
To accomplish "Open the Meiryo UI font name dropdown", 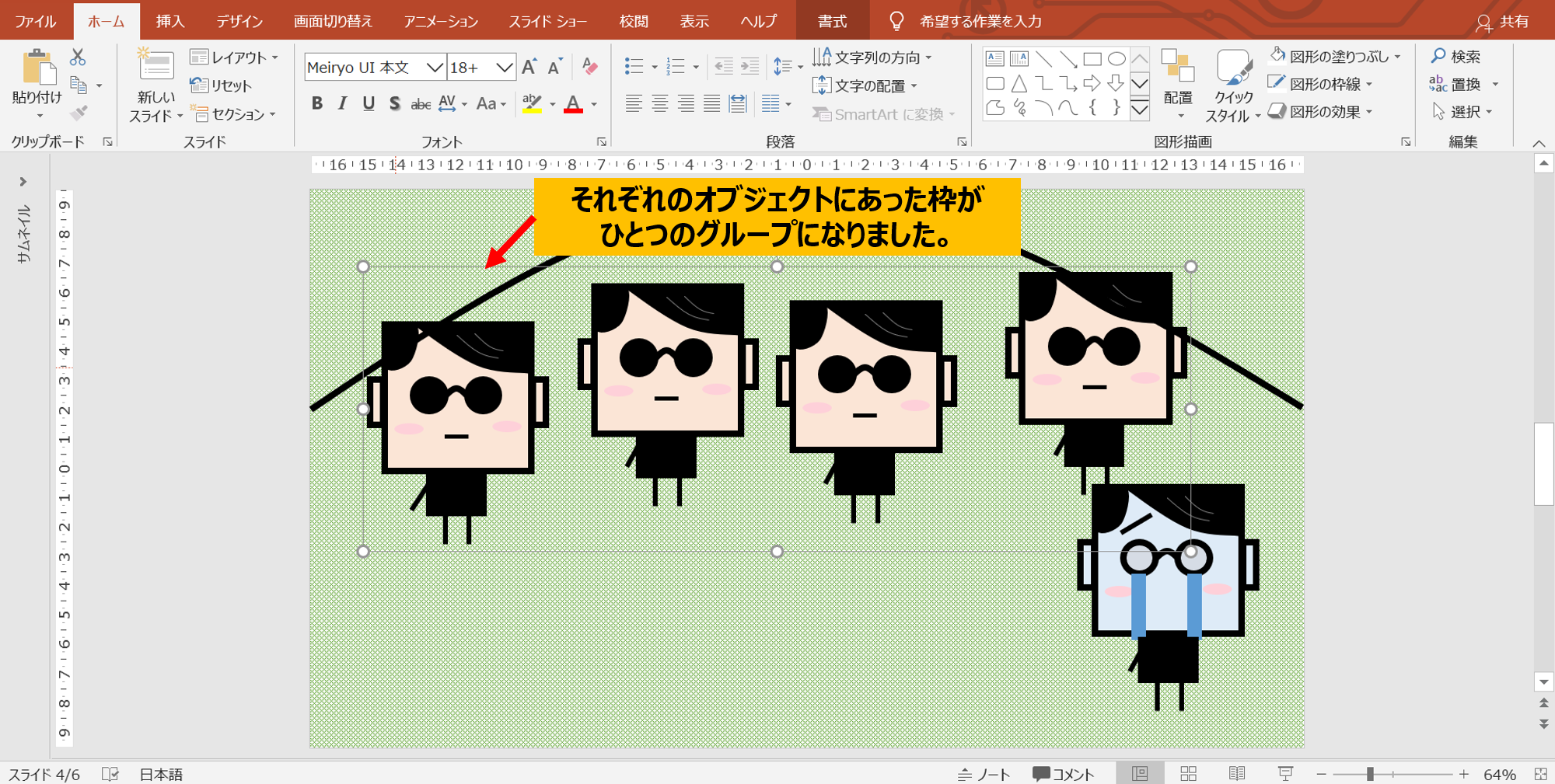I will coord(435,68).
